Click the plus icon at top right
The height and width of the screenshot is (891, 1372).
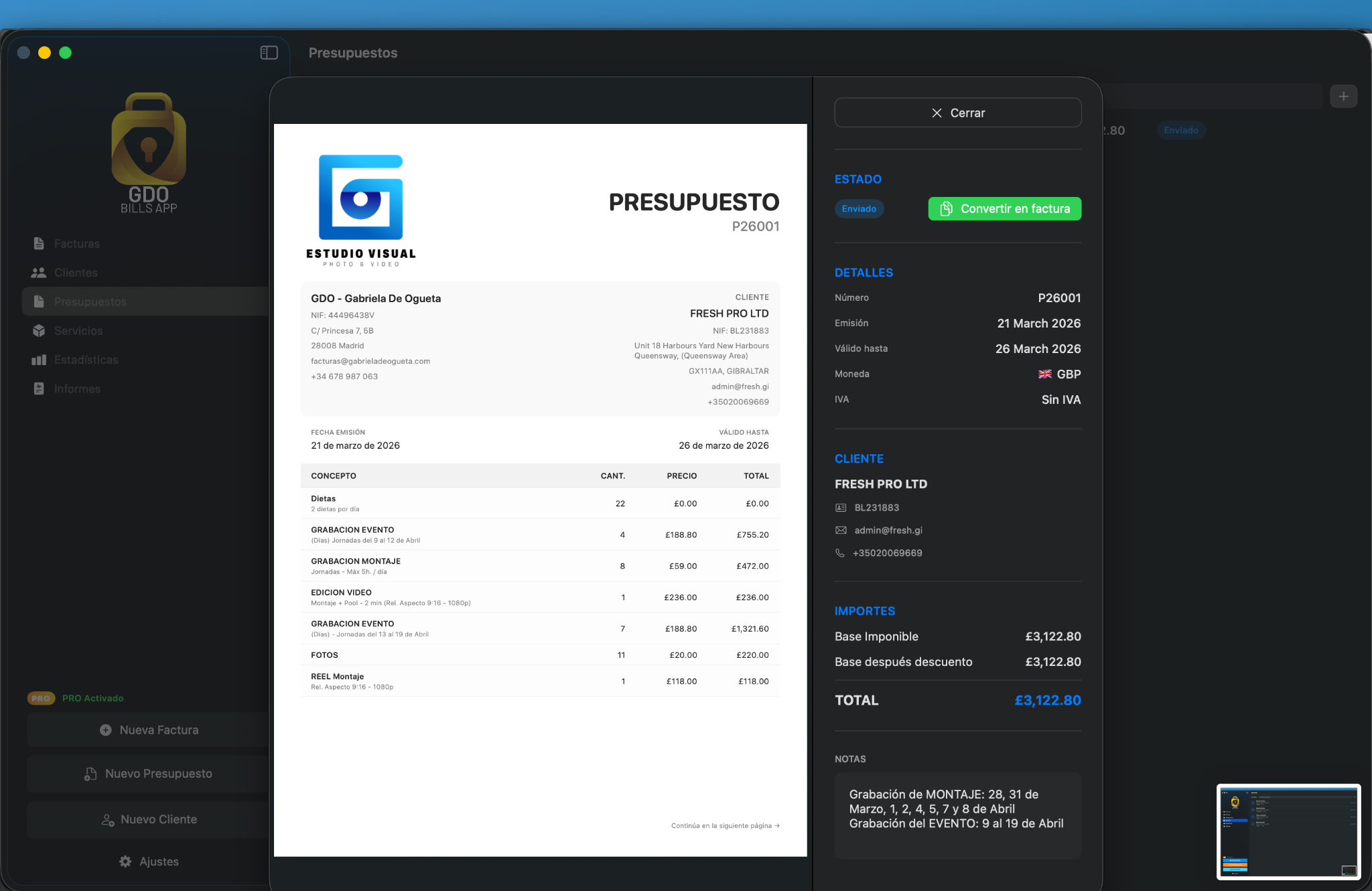1343,96
